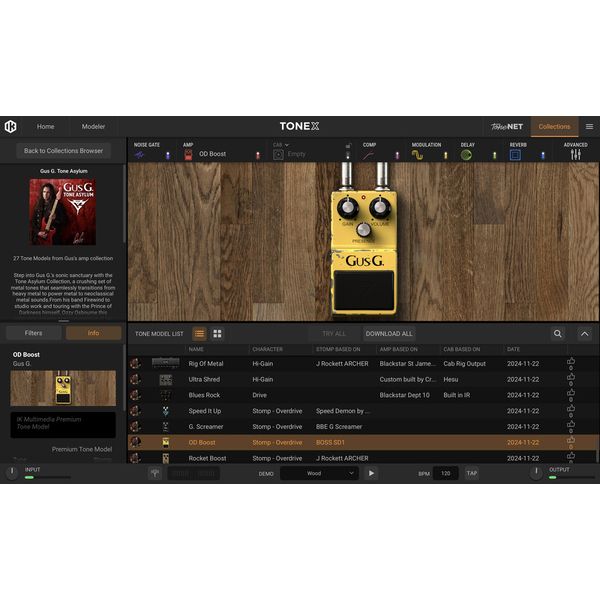Toggle the Amp power switch
This screenshot has width=600, height=600.
258,155
